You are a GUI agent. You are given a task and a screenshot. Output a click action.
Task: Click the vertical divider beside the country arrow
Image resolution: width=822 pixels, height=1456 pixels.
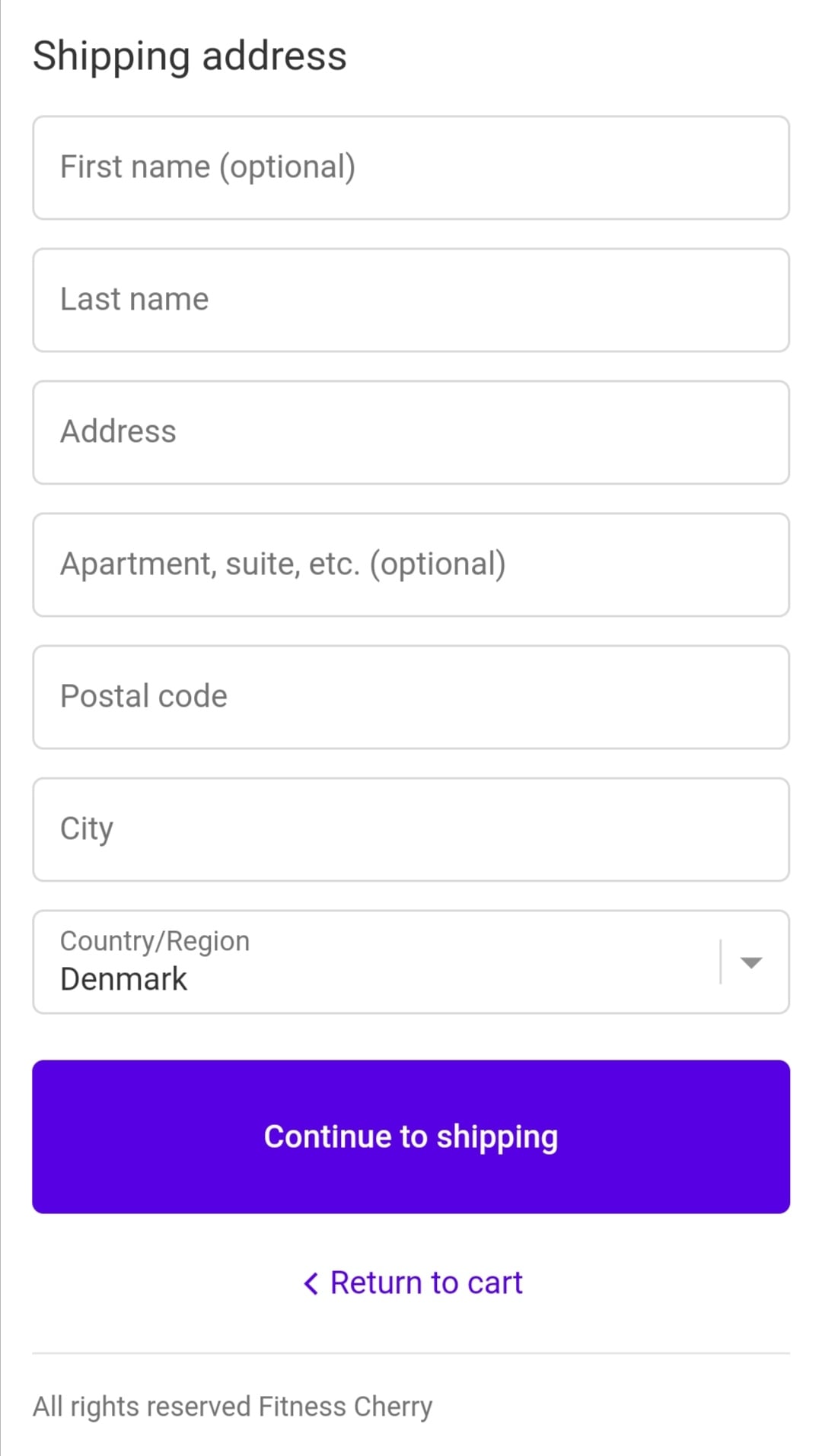720,962
